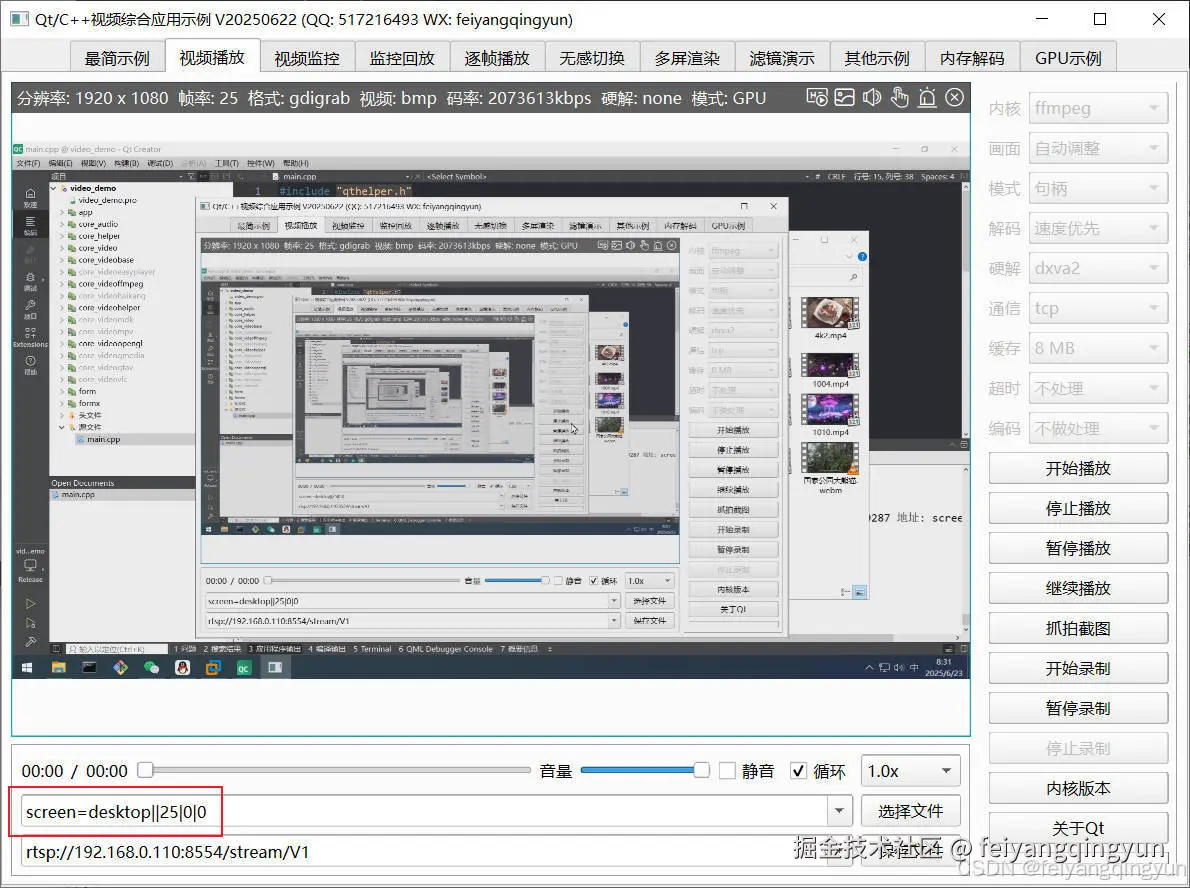Open the 编码 不做处理 dropdown
Viewport: 1190px width, 888px height.
tap(1098, 429)
